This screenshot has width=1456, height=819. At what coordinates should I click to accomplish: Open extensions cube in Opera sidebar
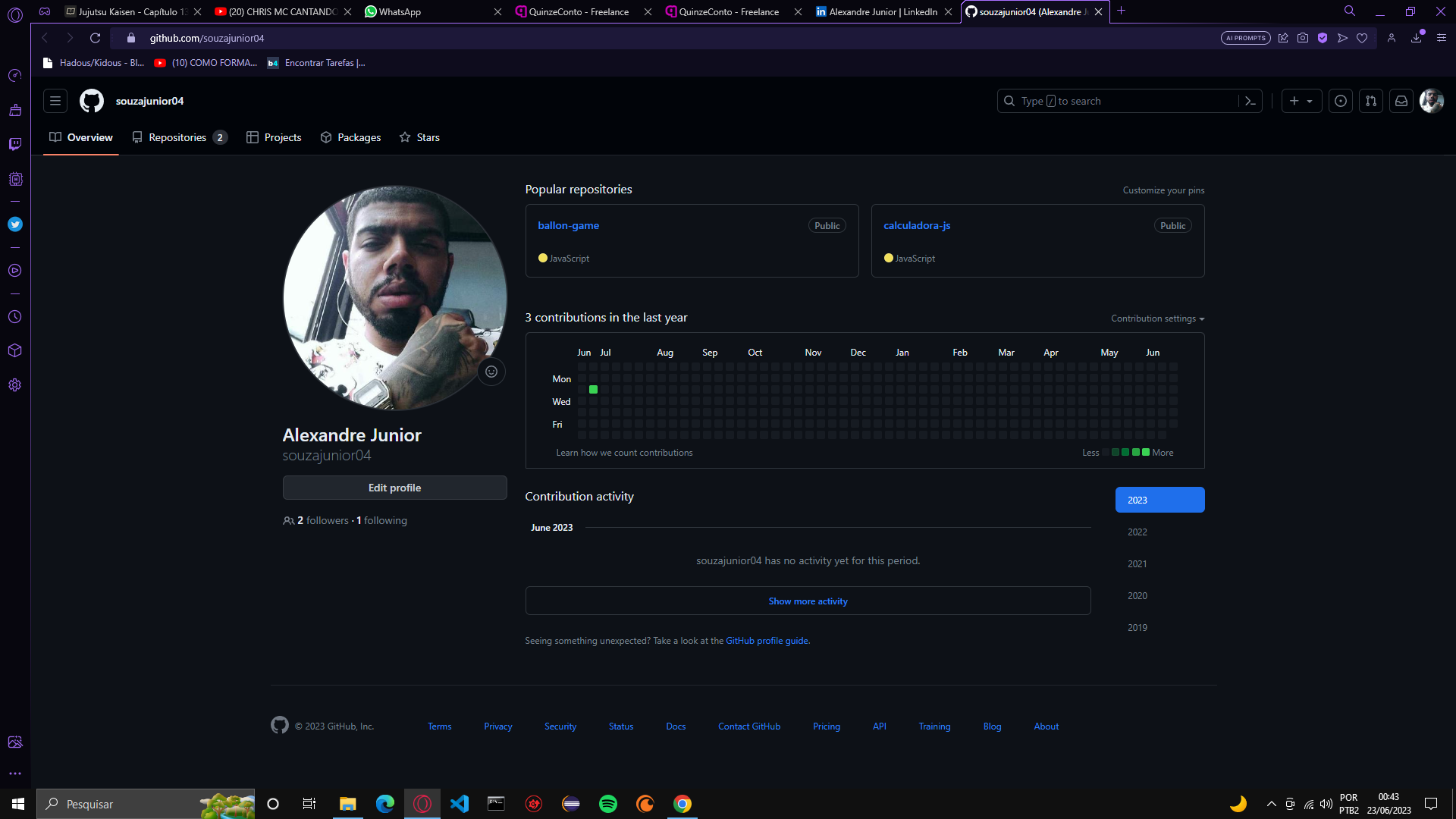15,350
